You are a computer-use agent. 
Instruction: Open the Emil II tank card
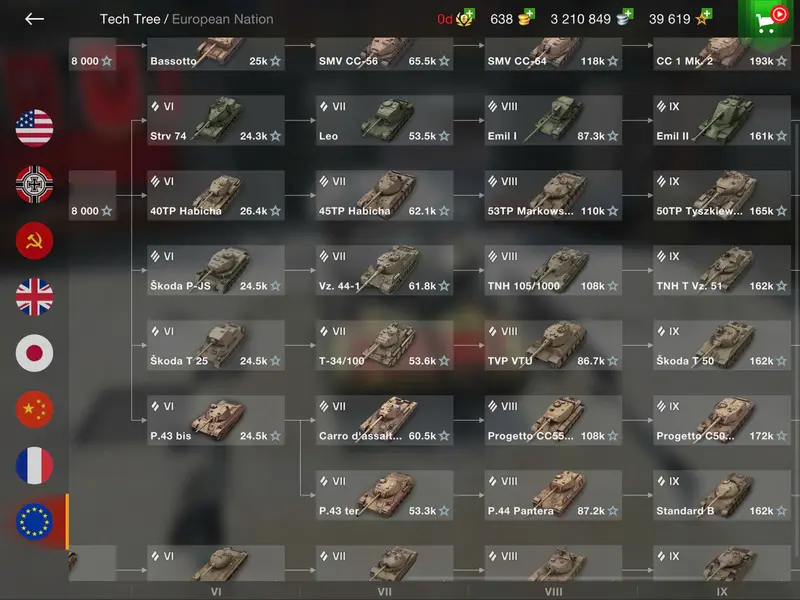click(x=722, y=120)
